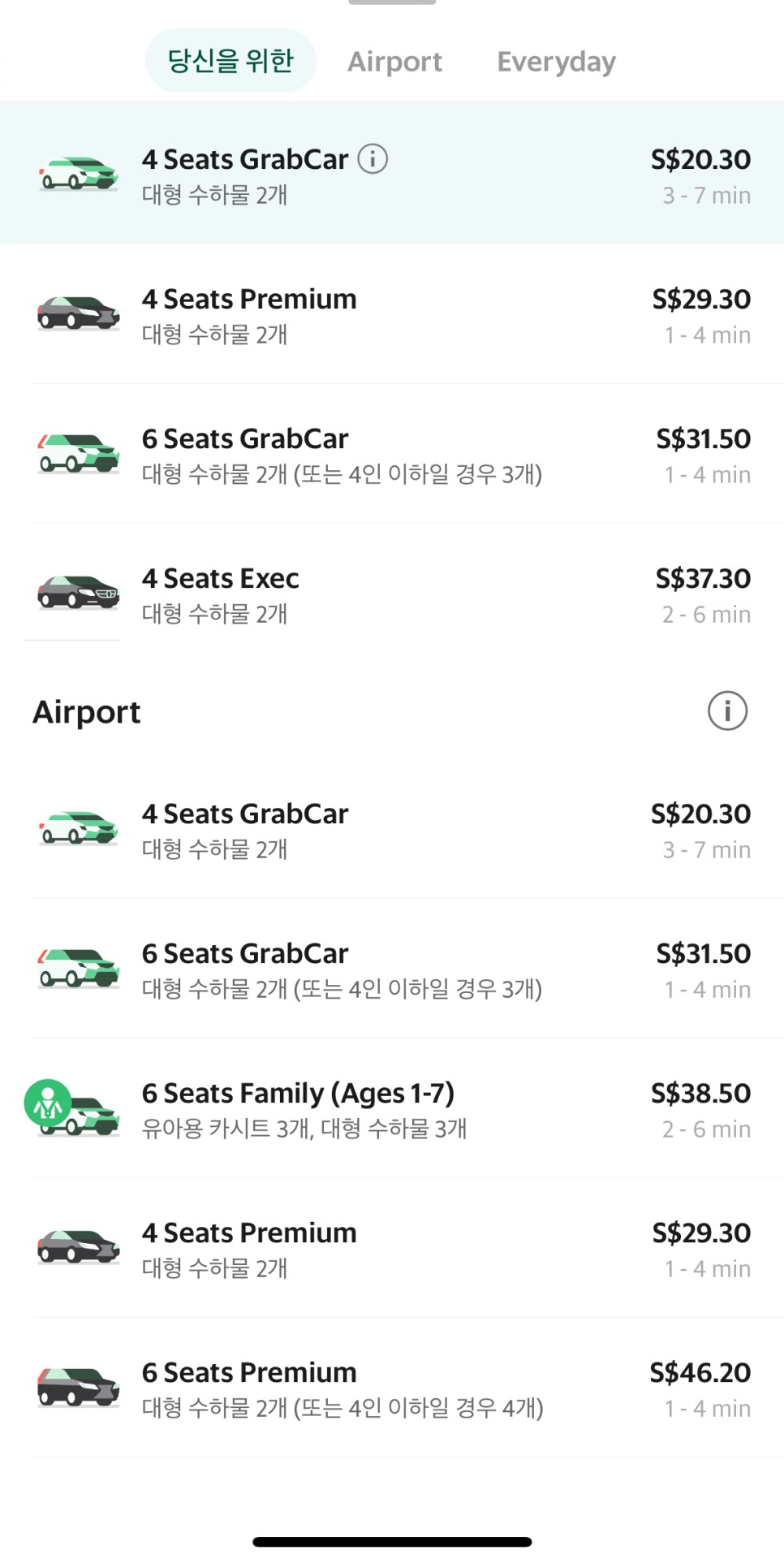Choose 4 Seats Exec ride for S$37.30
Screen dimensions: 784x1563
click(392, 594)
